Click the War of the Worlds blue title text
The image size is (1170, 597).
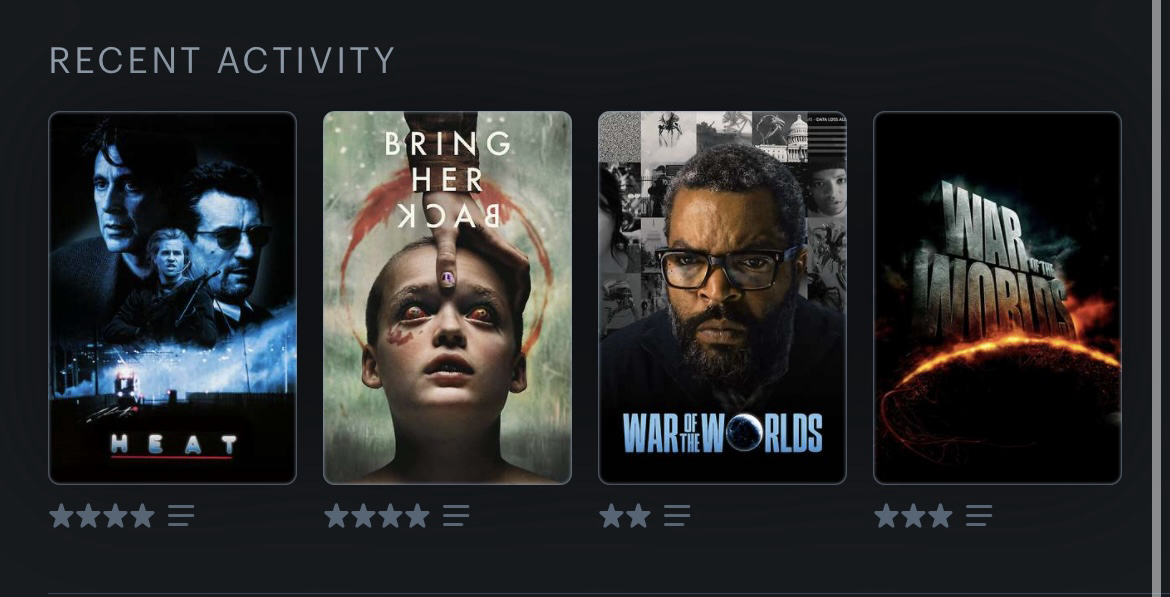(722, 433)
